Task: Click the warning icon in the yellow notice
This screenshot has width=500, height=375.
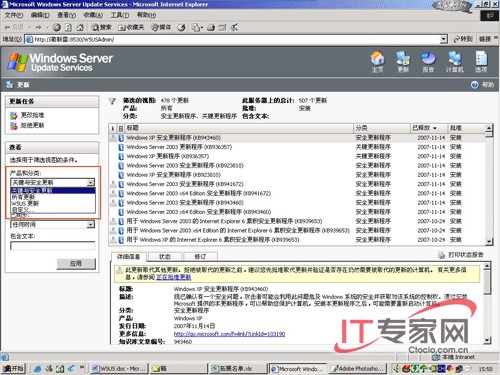Action: pos(120,271)
